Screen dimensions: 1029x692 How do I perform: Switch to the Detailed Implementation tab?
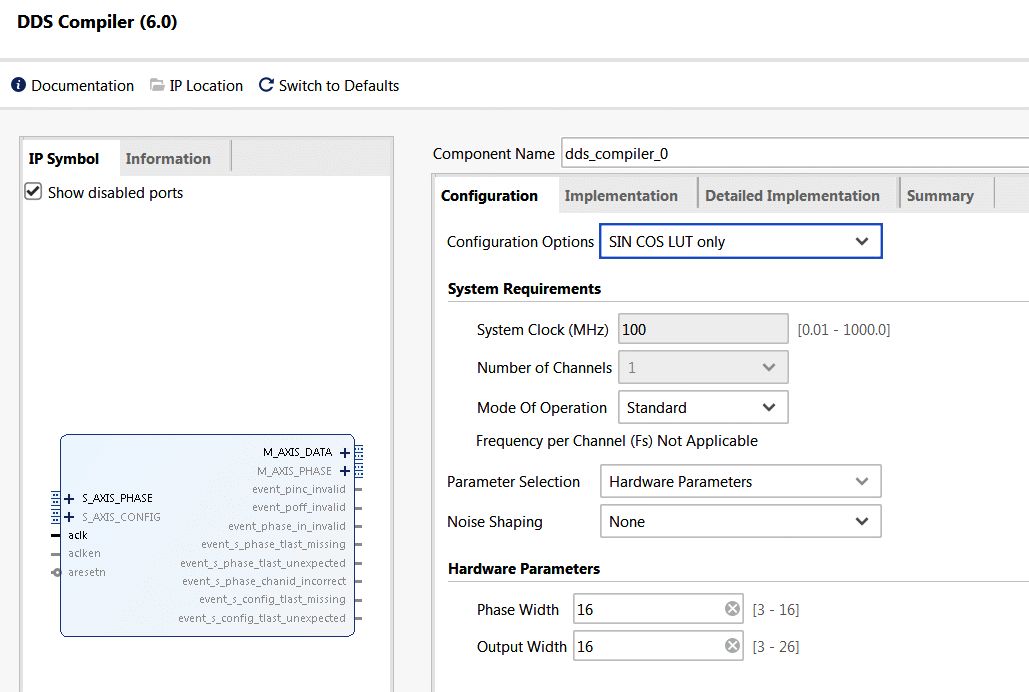pos(792,196)
